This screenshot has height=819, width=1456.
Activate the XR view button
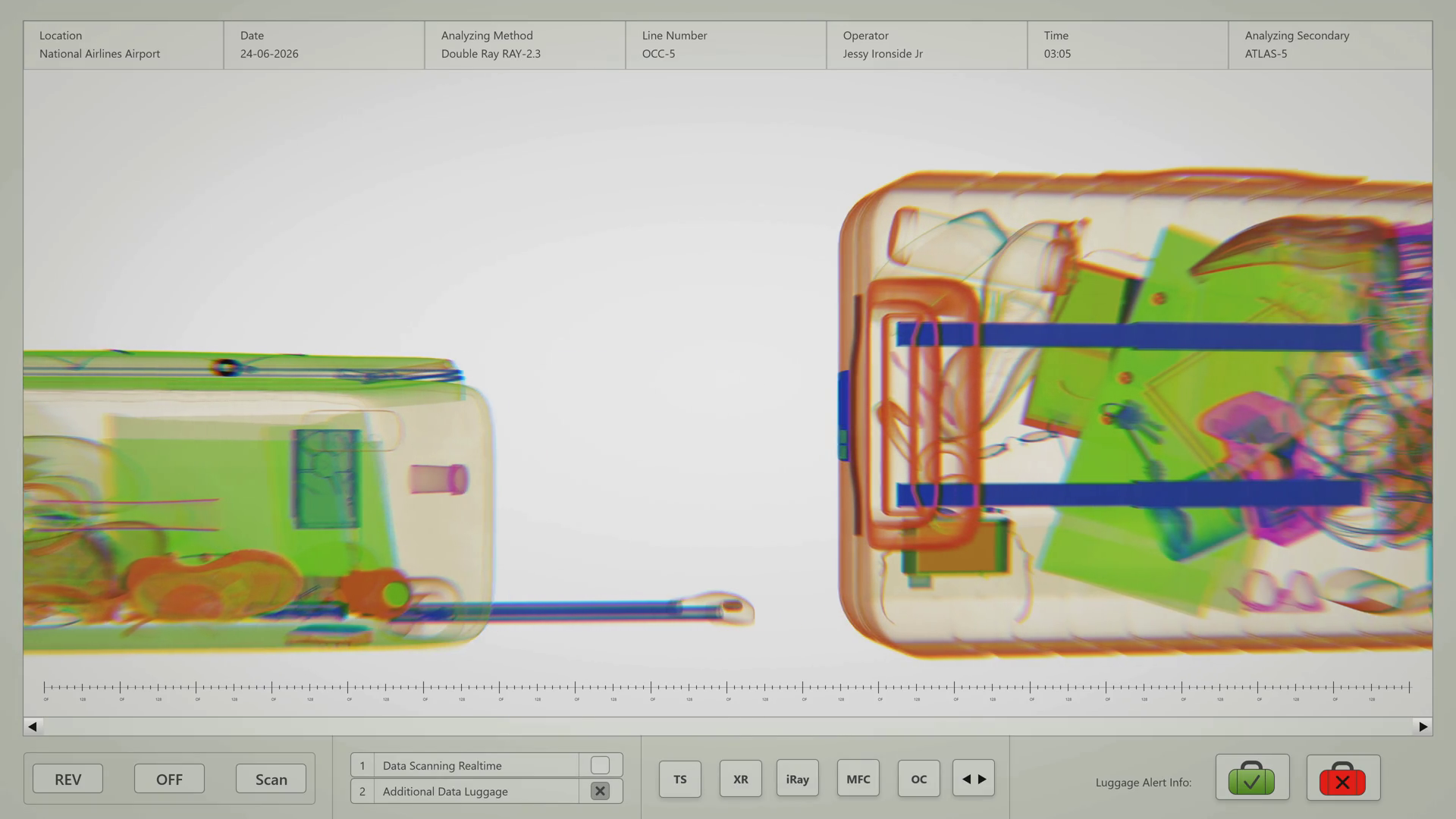(740, 779)
